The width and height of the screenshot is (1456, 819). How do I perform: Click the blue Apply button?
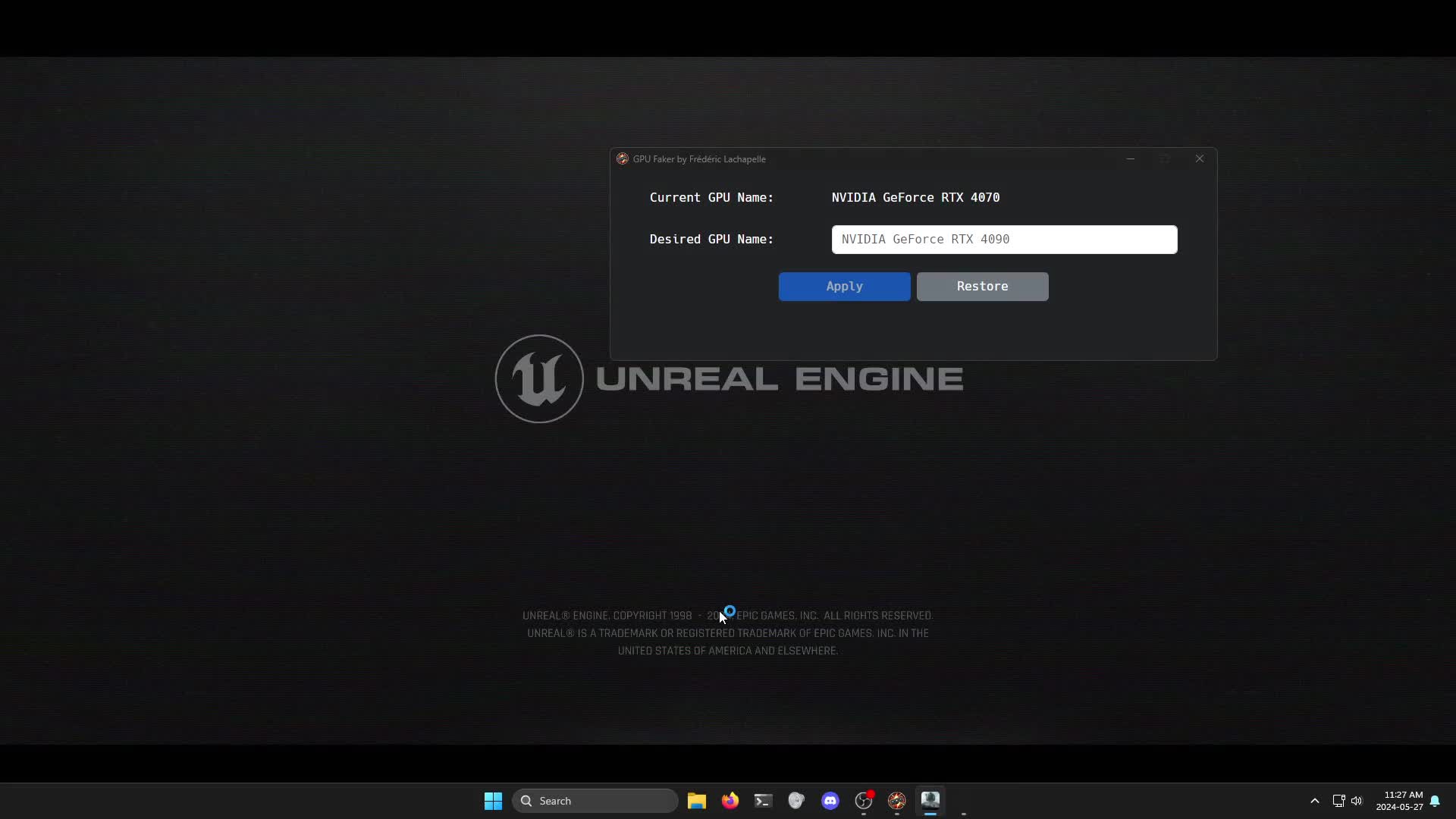point(844,287)
